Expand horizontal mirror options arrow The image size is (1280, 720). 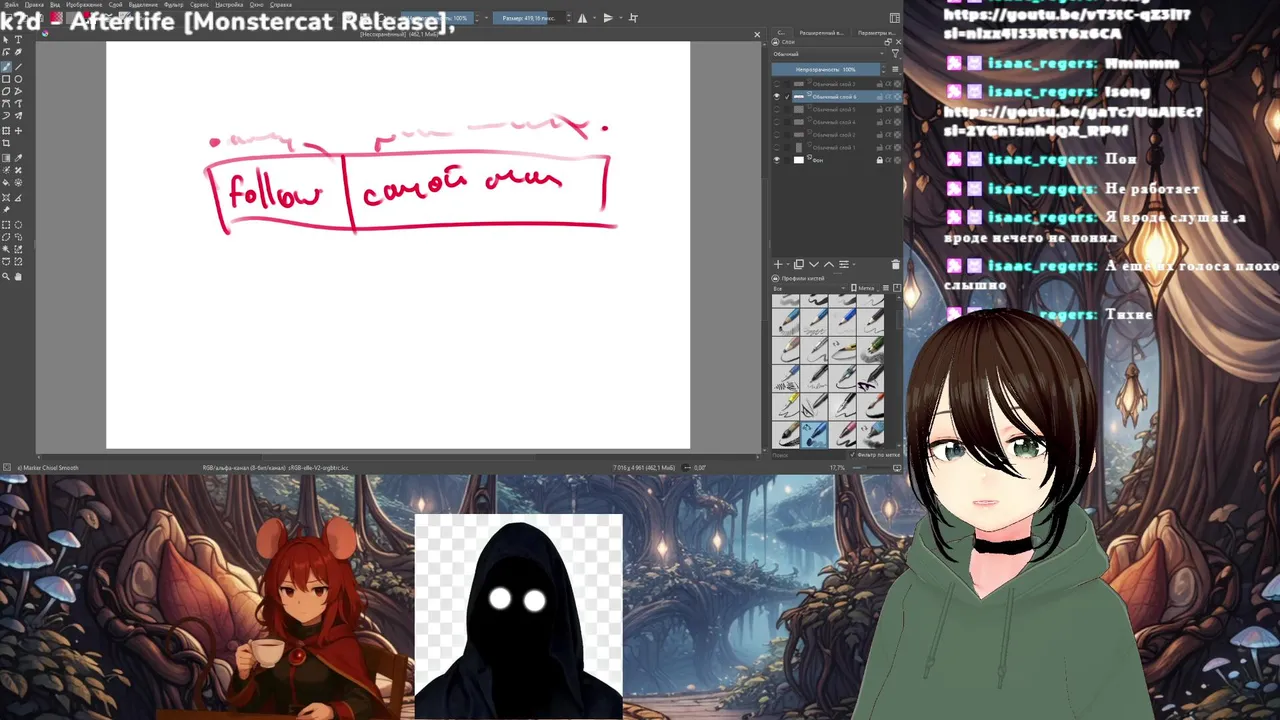coord(595,18)
